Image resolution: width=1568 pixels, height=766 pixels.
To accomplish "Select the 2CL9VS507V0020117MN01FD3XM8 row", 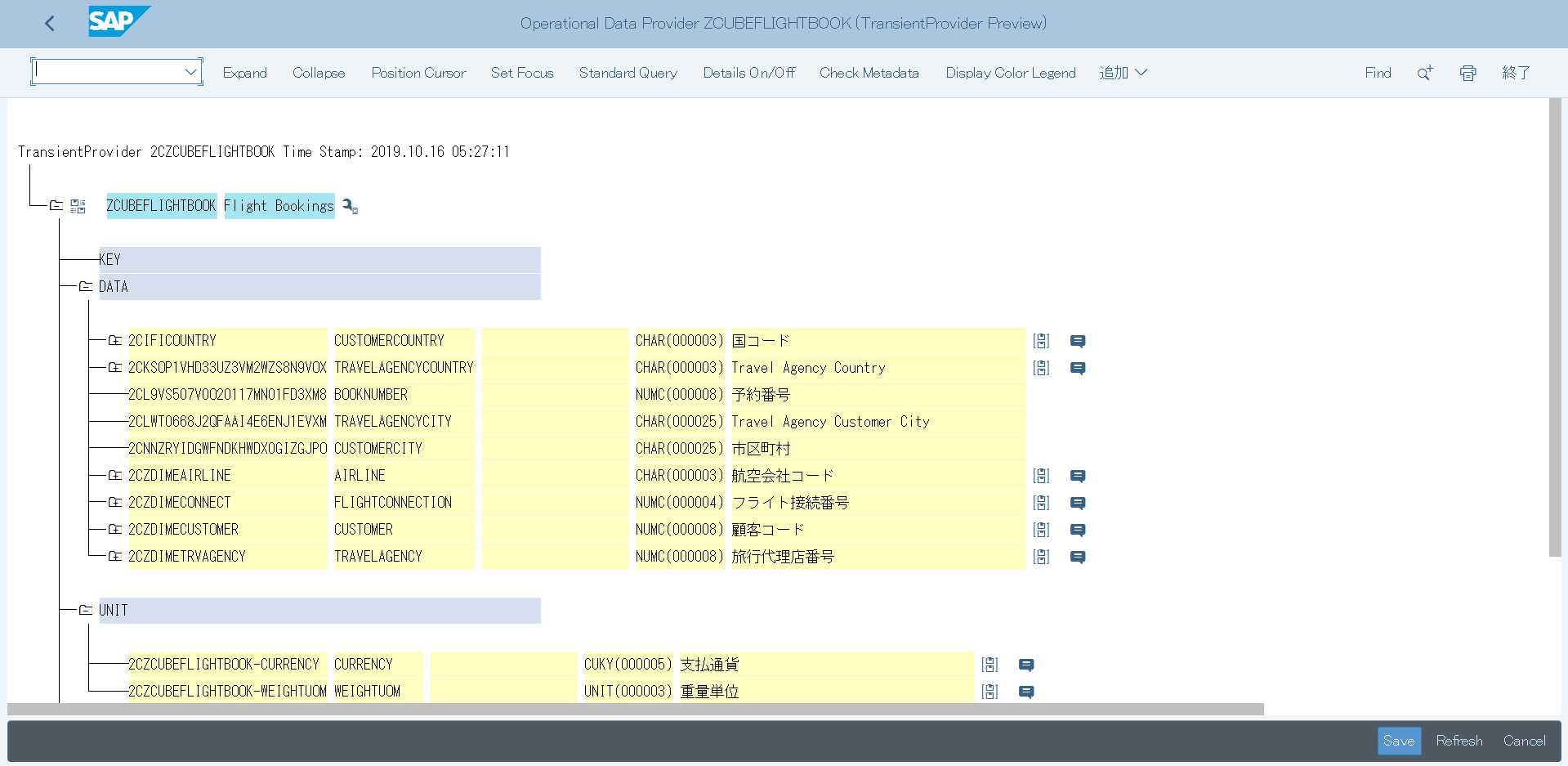I will coord(227,395).
